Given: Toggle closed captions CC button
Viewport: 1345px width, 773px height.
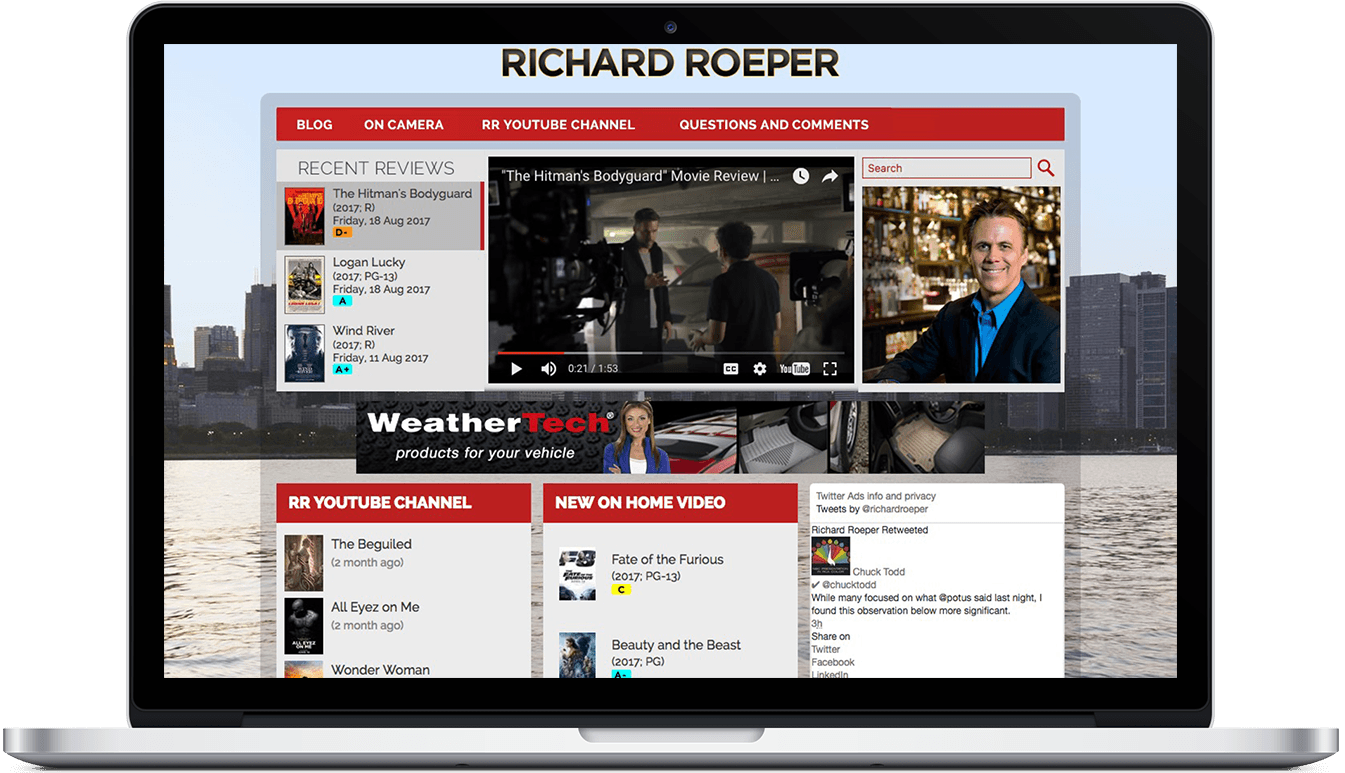Looking at the screenshot, I should [731, 369].
